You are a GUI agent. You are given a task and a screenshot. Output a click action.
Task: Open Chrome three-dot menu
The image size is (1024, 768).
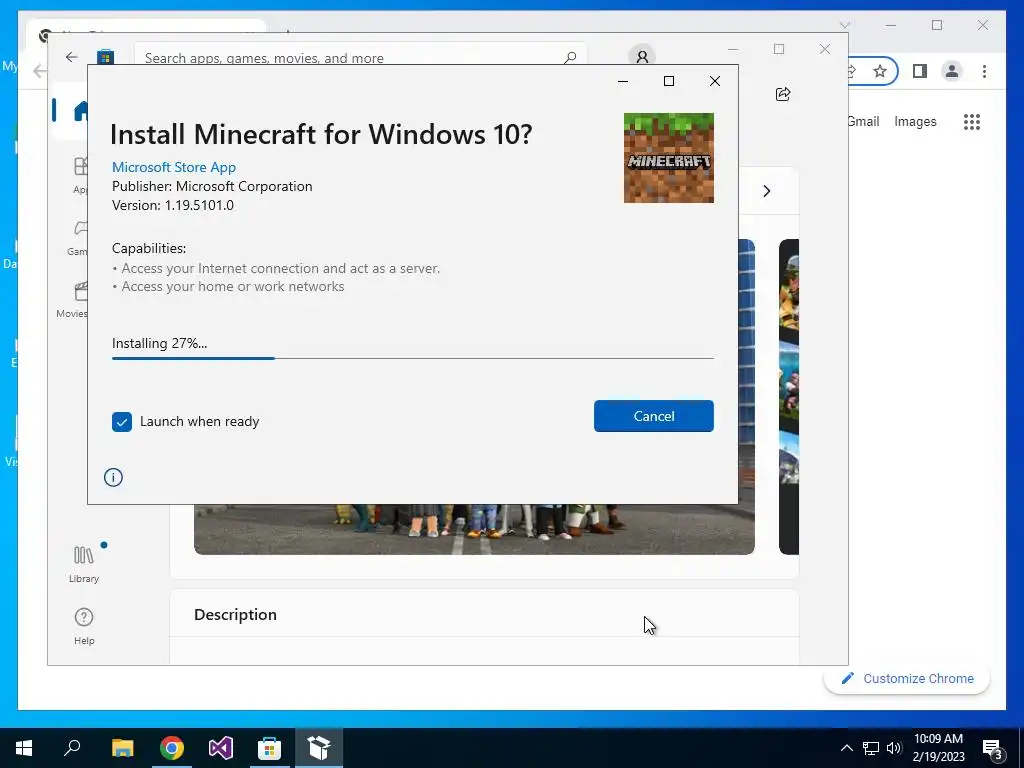click(x=984, y=71)
